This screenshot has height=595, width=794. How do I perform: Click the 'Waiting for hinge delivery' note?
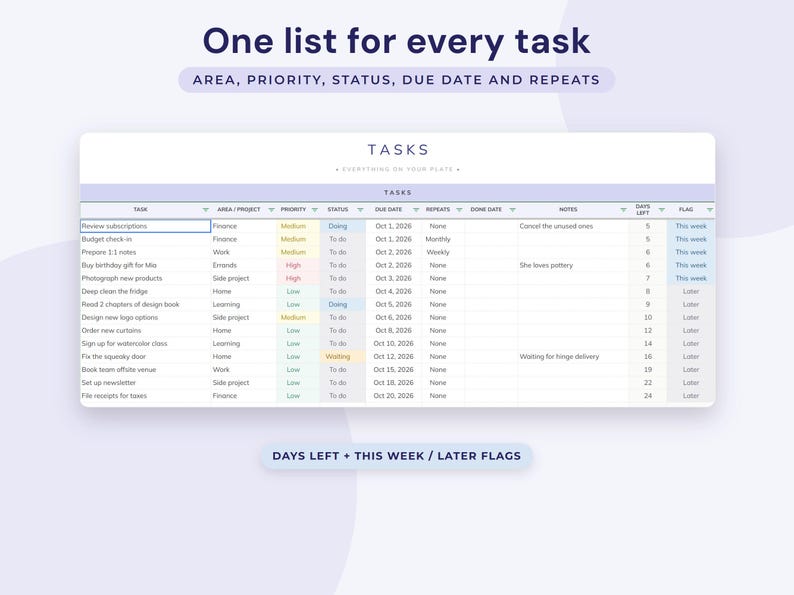(573, 356)
